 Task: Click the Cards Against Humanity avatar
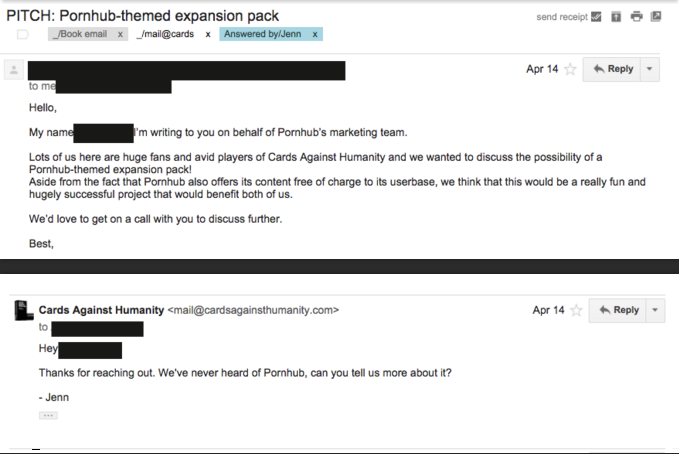pos(23,310)
